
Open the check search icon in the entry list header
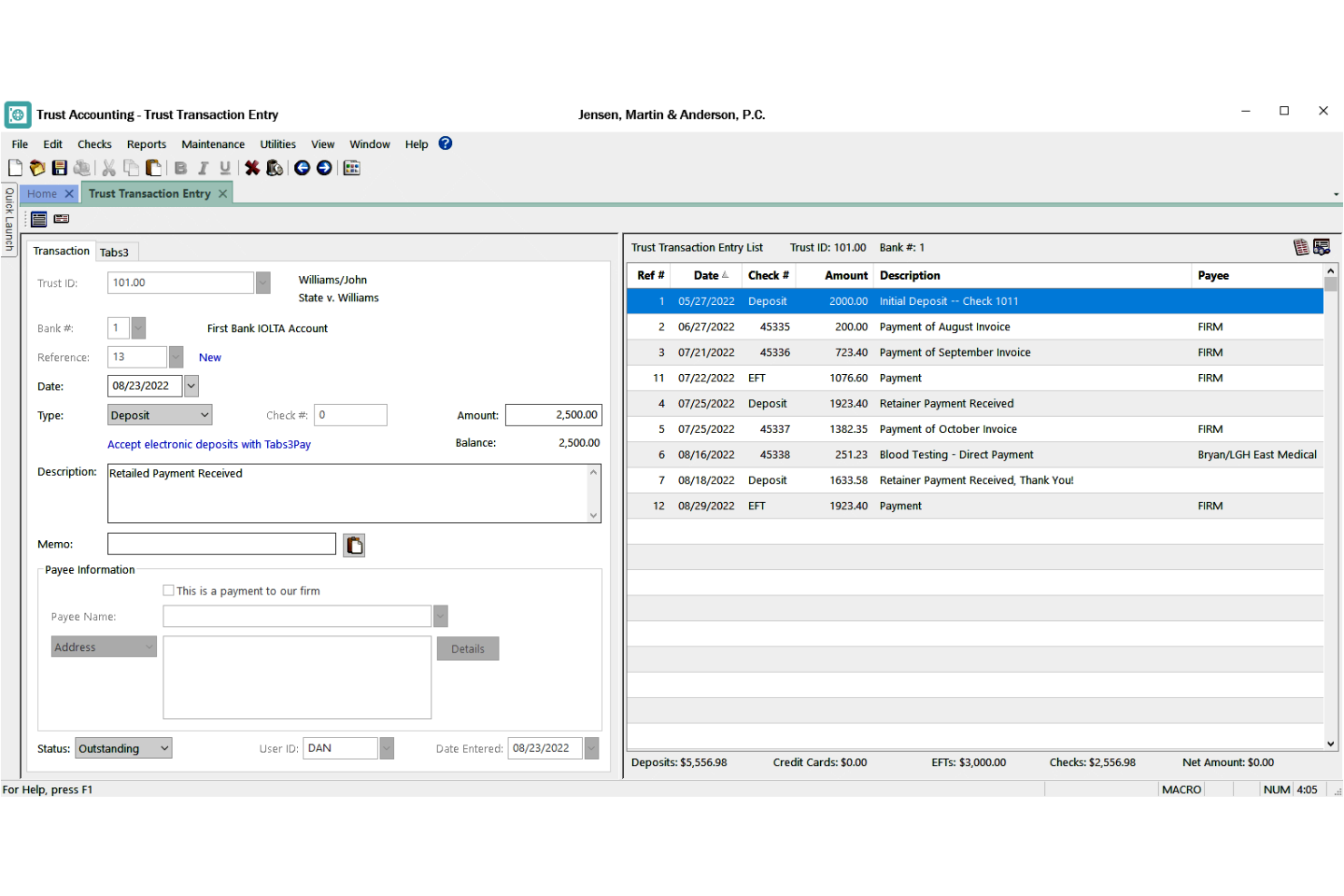pyautogui.click(x=1322, y=247)
